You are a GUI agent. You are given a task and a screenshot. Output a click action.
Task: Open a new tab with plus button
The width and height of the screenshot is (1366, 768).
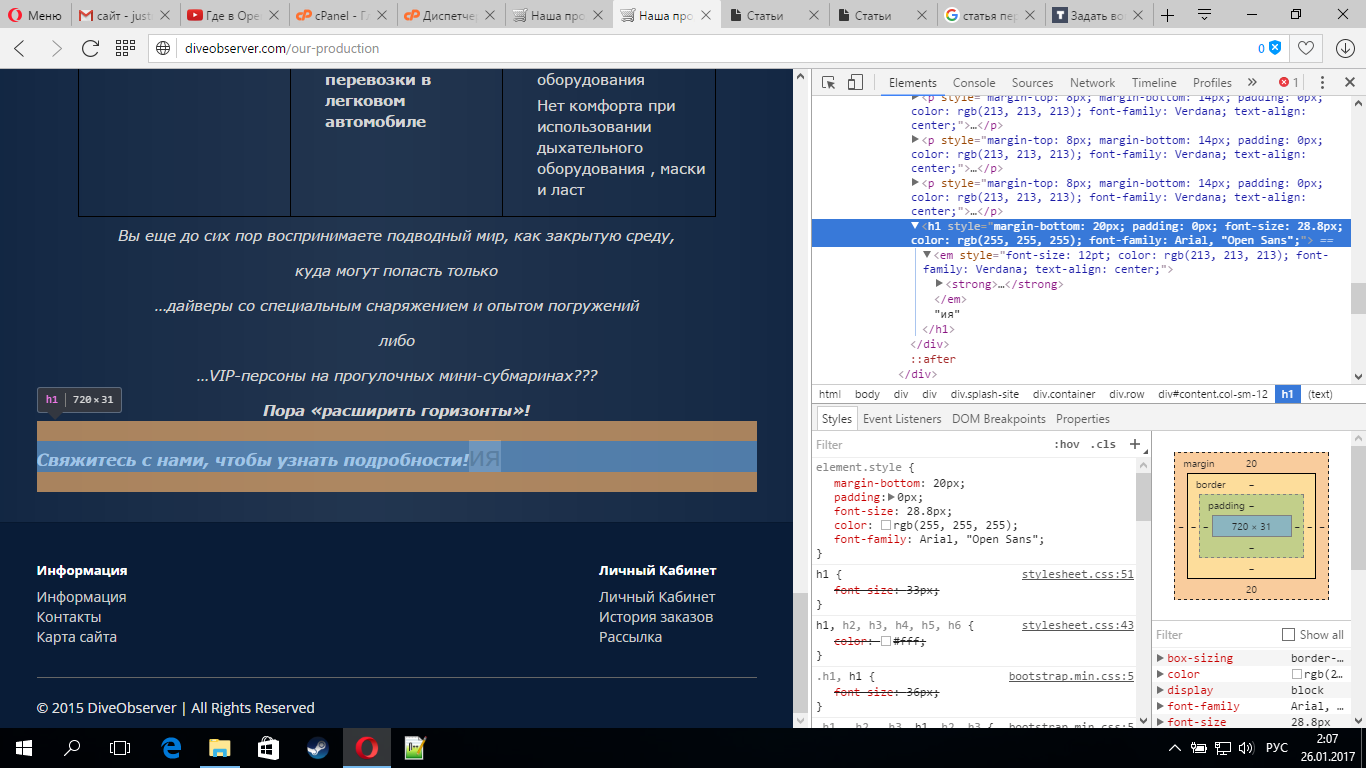pos(1167,15)
